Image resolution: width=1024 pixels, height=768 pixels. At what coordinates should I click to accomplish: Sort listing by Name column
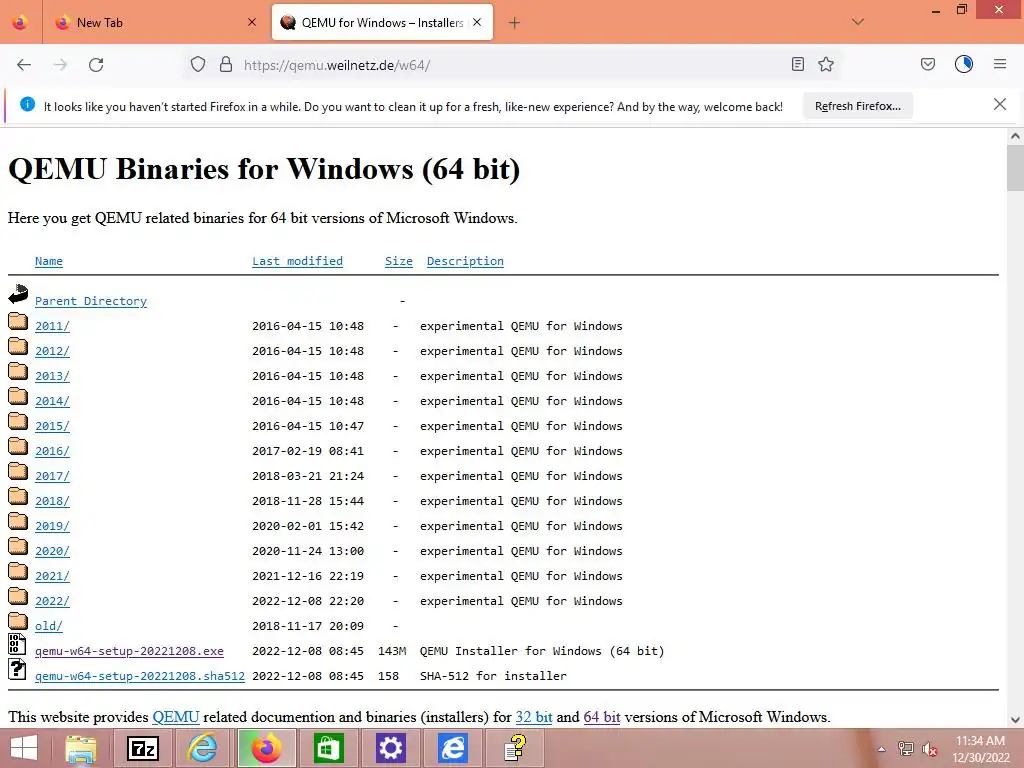(x=49, y=261)
